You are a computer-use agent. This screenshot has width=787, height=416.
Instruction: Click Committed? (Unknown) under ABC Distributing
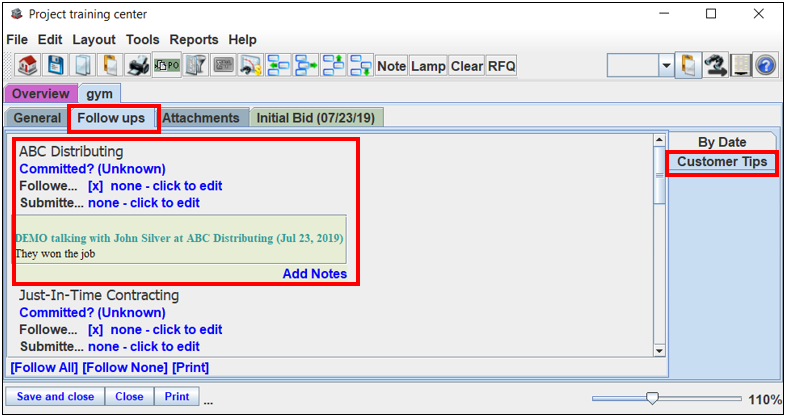(92, 169)
